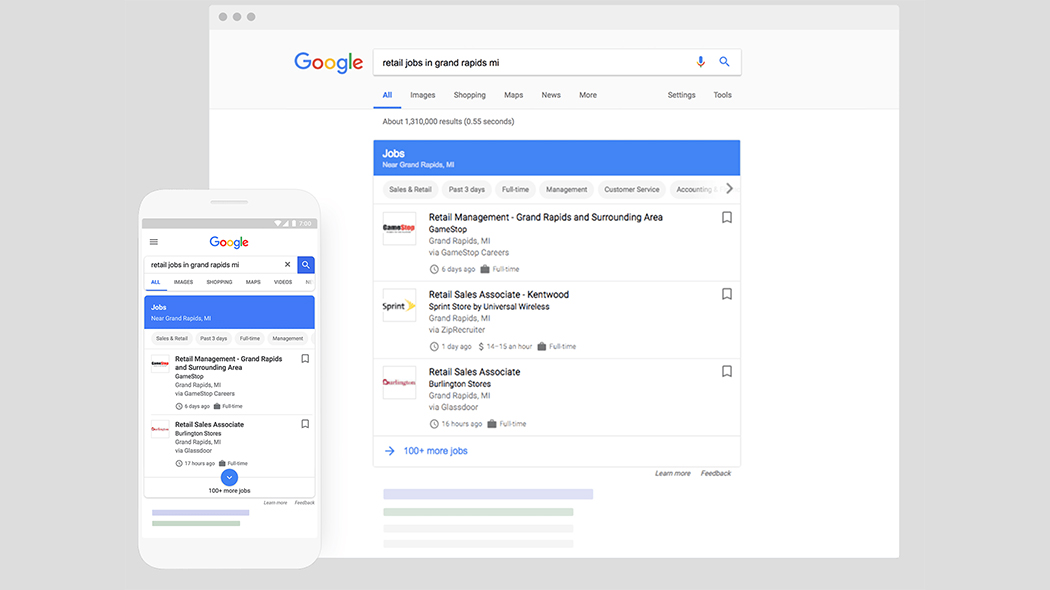Tap Learn more on the phone
This screenshot has height=590, width=1050.
(275, 503)
